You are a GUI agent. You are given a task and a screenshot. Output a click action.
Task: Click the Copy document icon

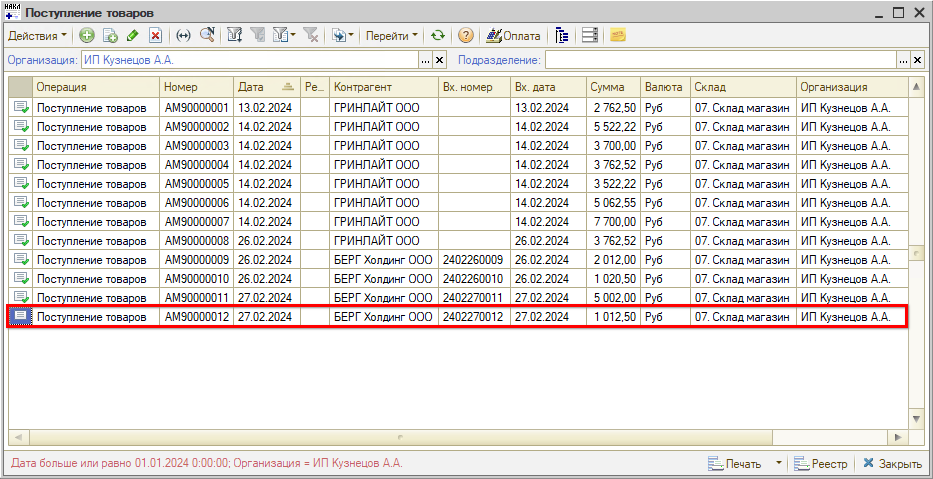(110, 36)
